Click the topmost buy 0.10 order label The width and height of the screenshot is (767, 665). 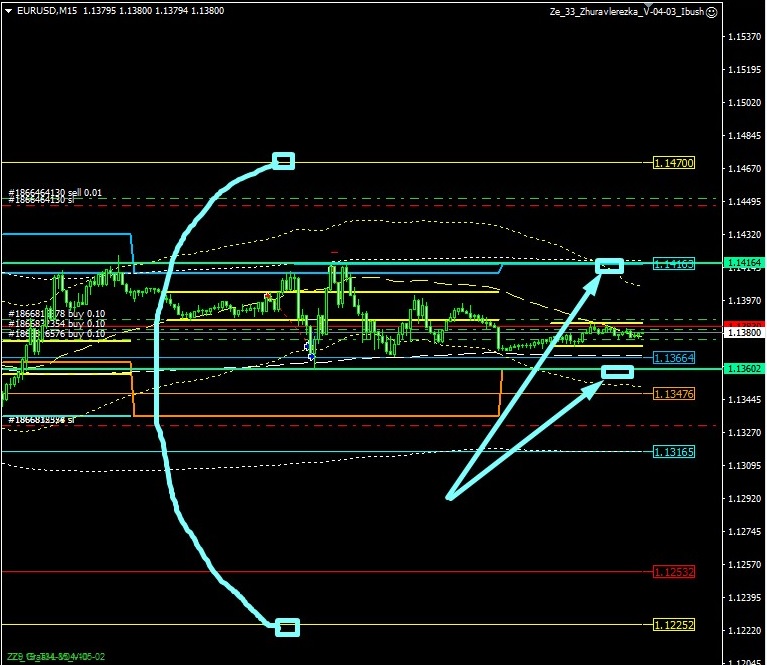tap(55, 314)
